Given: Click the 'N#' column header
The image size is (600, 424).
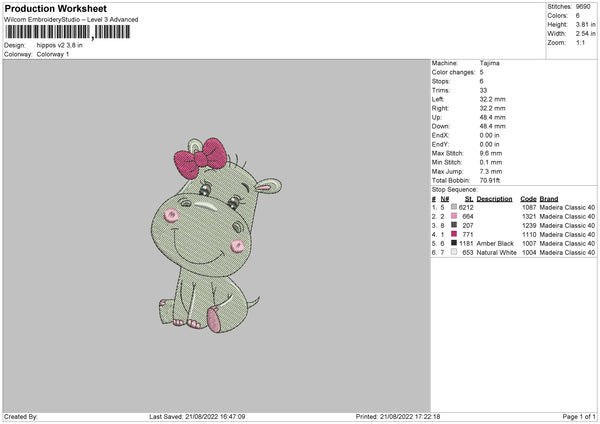Looking at the screenshot, I should click(445, 199).
